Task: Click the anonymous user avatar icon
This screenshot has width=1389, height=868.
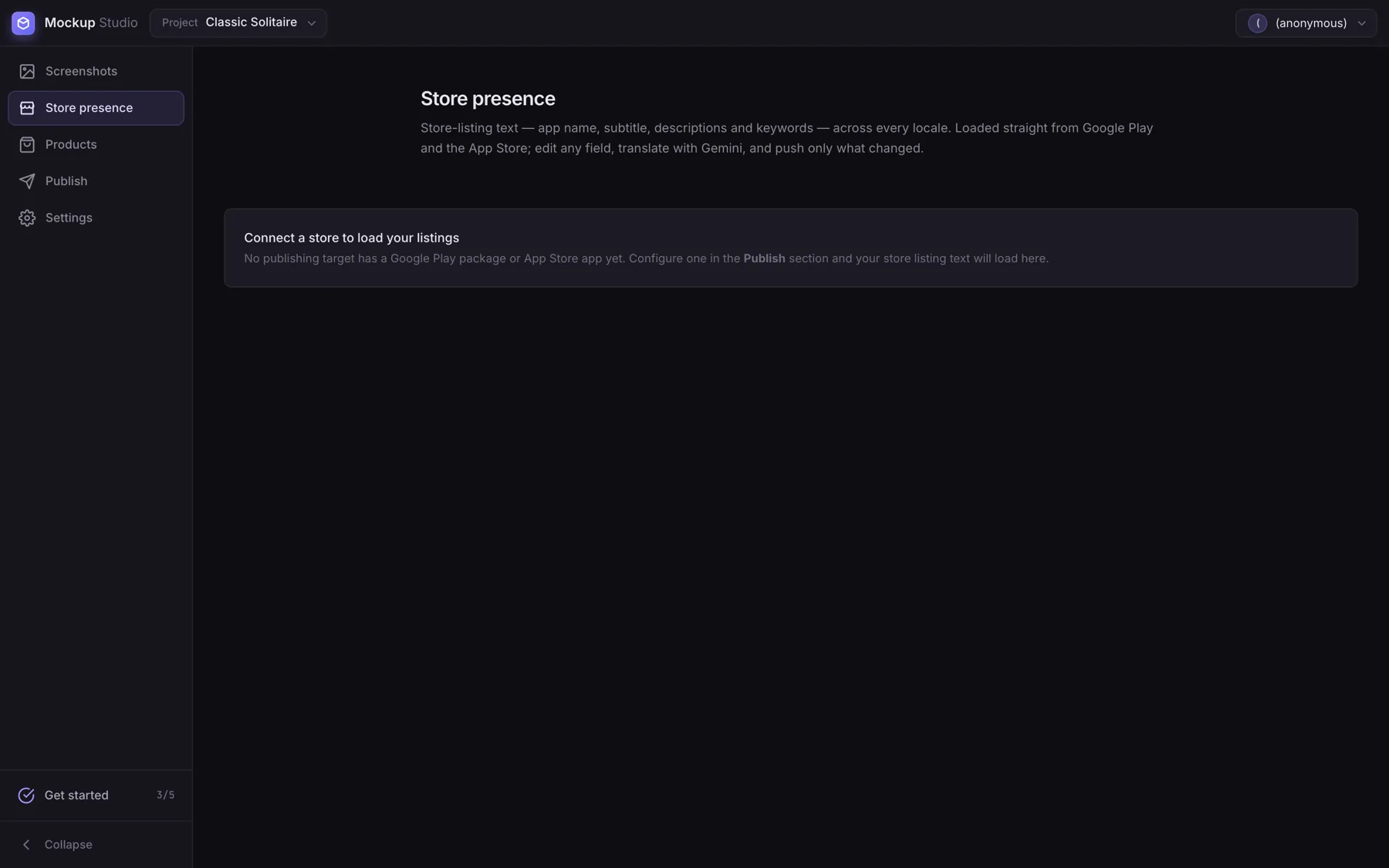Action: tap(1257, 23)
